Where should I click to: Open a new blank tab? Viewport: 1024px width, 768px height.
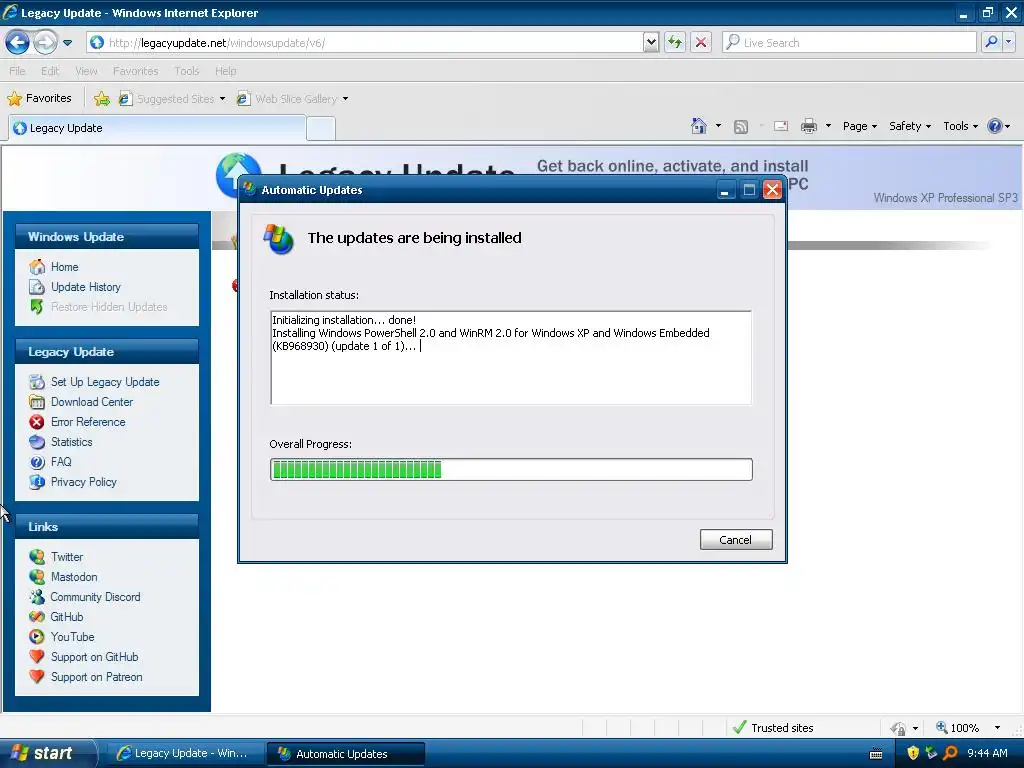point(321,129)
